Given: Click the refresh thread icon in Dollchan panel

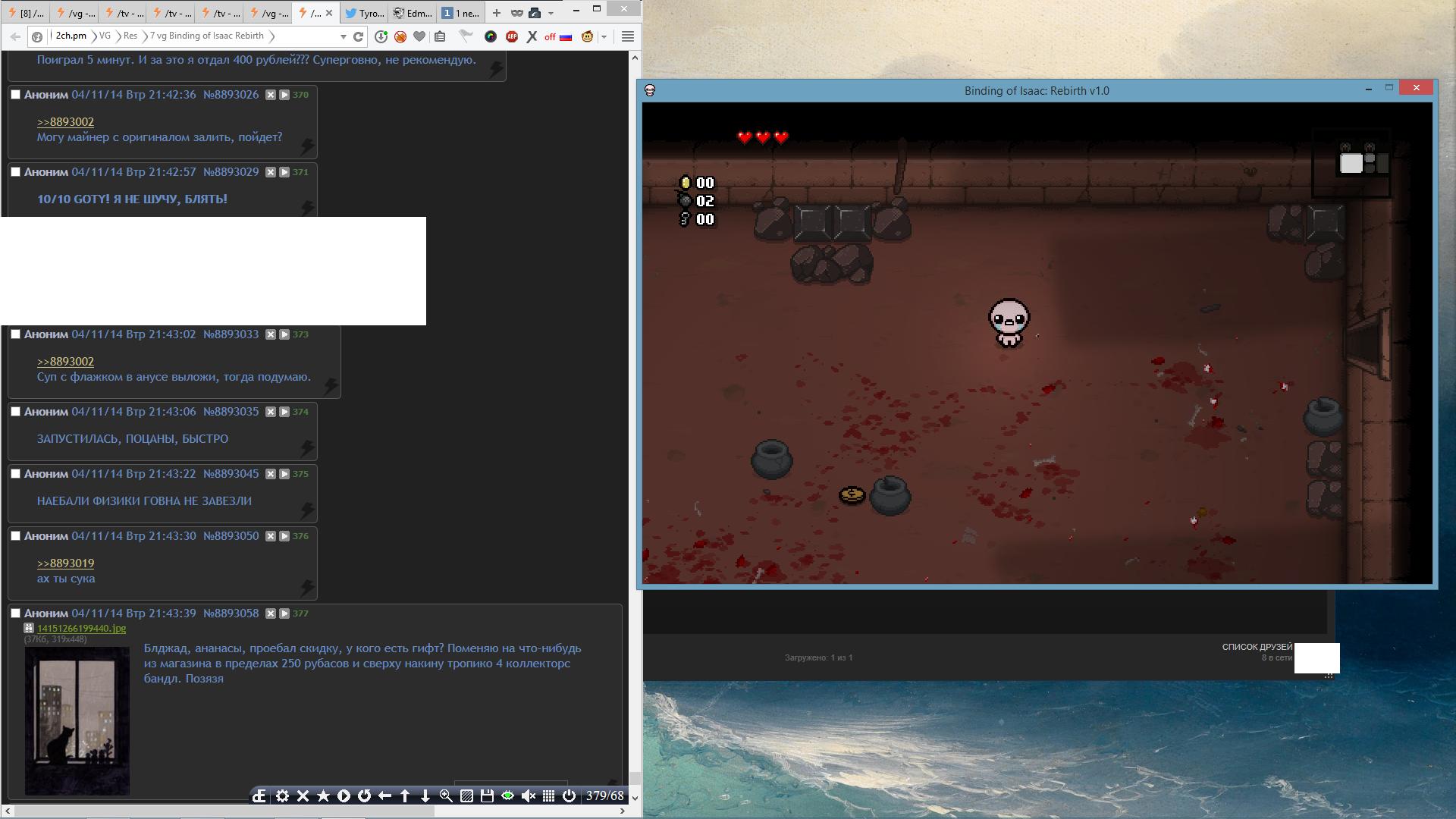Looking at the screenshot, I should (364, 795).
